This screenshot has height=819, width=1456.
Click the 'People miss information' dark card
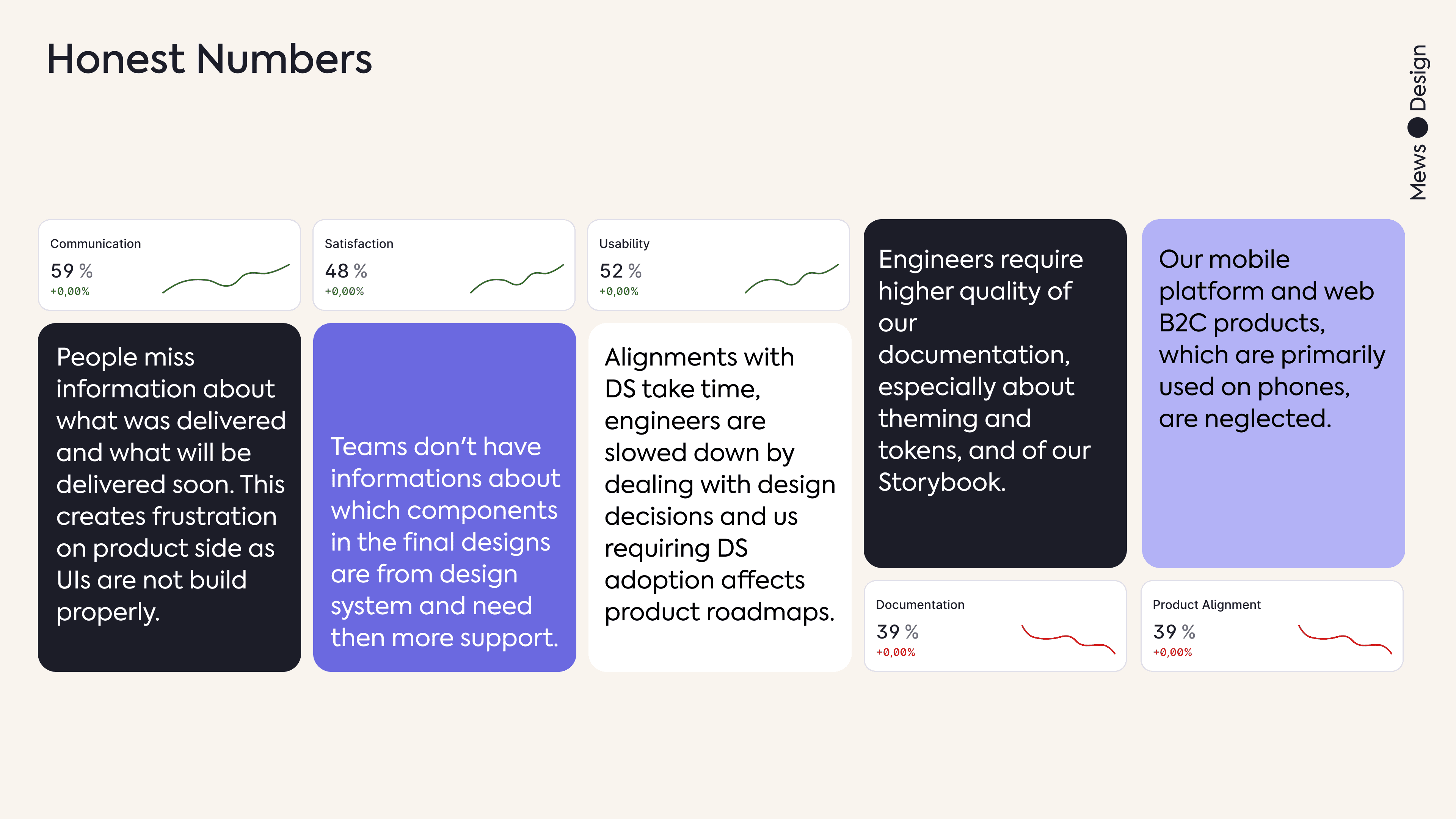click(169, 497)
